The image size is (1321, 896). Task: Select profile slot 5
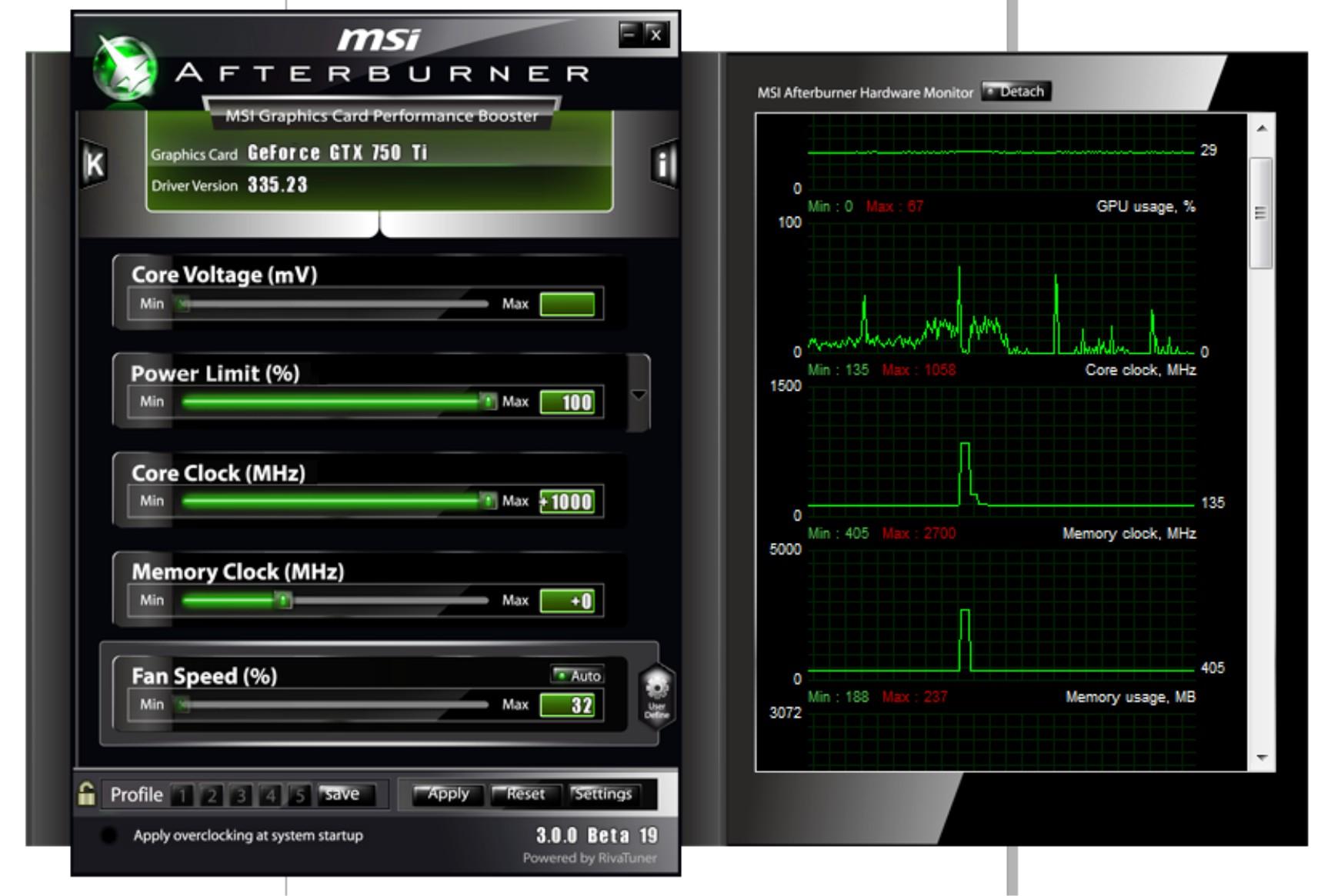tap(299, 795)
